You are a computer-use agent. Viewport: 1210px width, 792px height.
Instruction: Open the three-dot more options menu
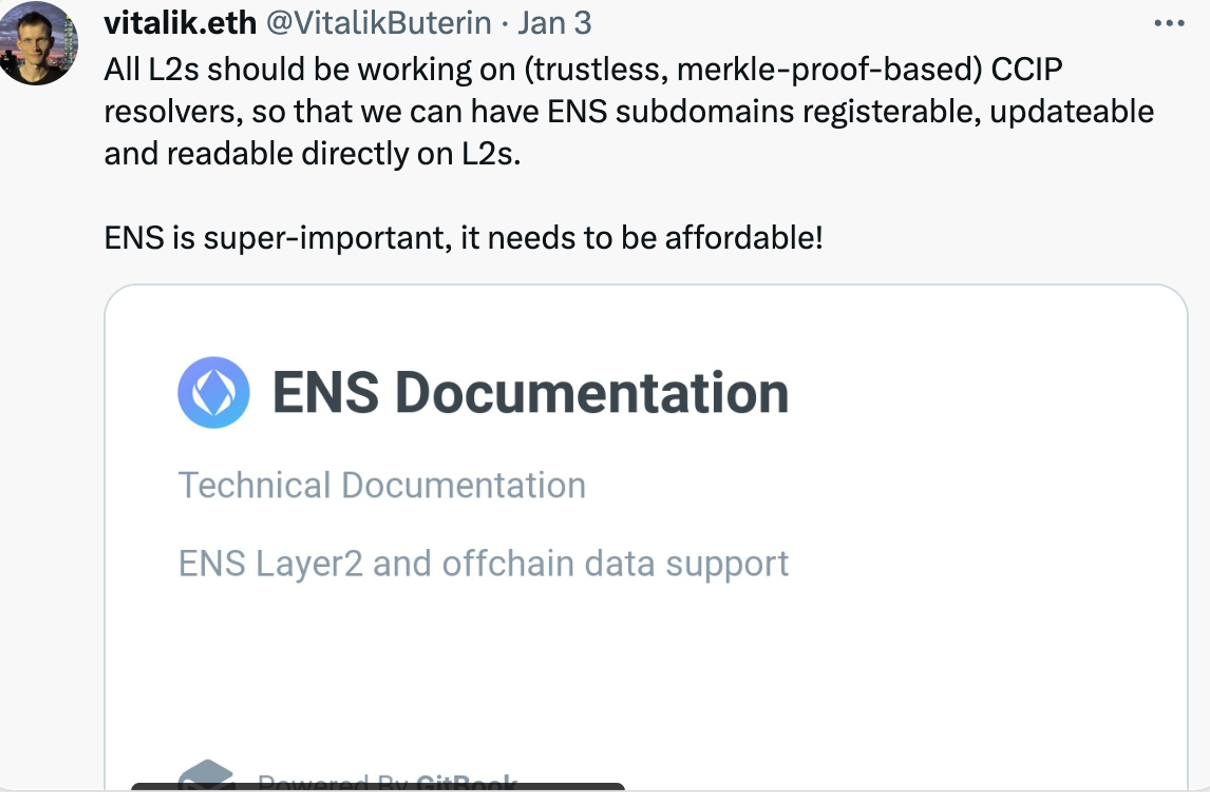1168,23
